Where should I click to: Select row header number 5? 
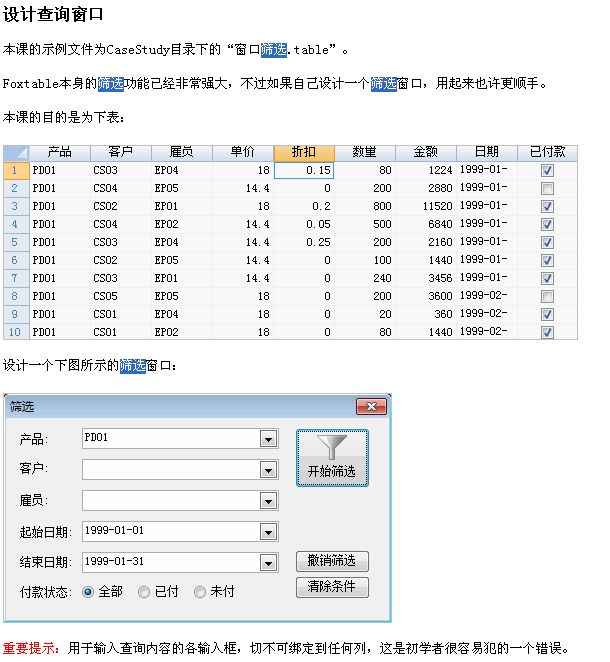point(15,242)
